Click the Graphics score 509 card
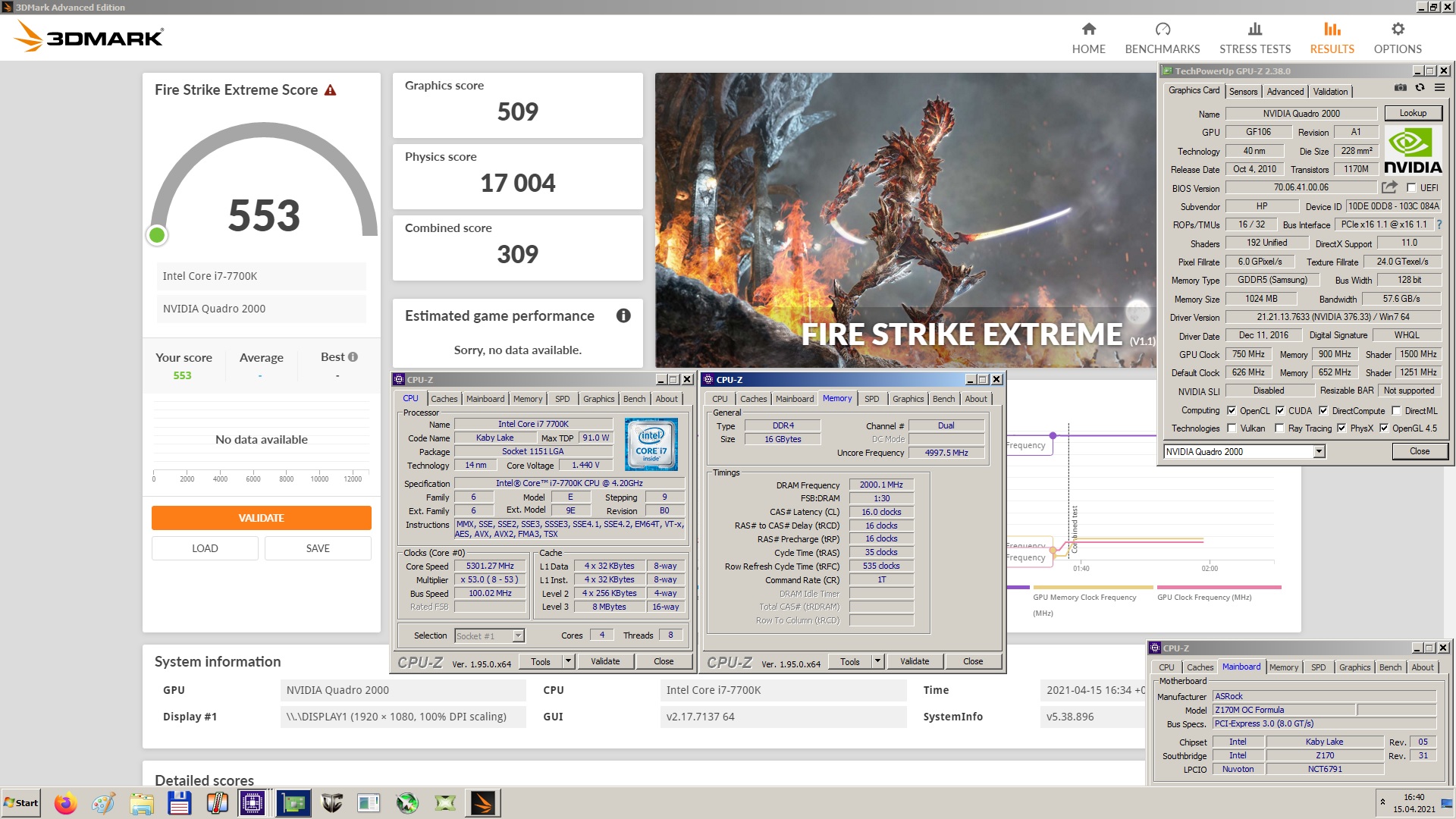 [518, 105]
